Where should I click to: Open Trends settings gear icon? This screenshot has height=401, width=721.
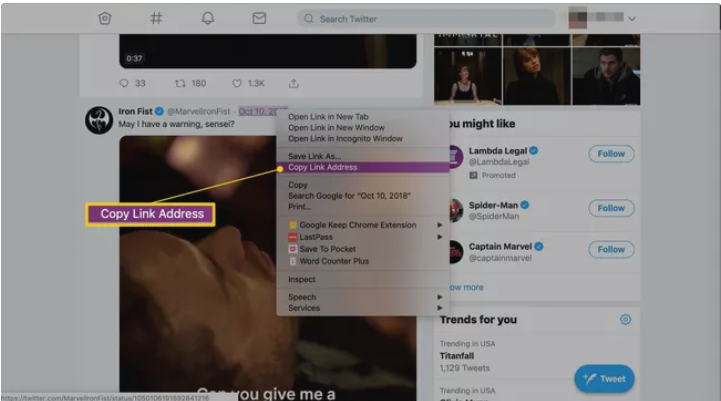click(625, 319)
